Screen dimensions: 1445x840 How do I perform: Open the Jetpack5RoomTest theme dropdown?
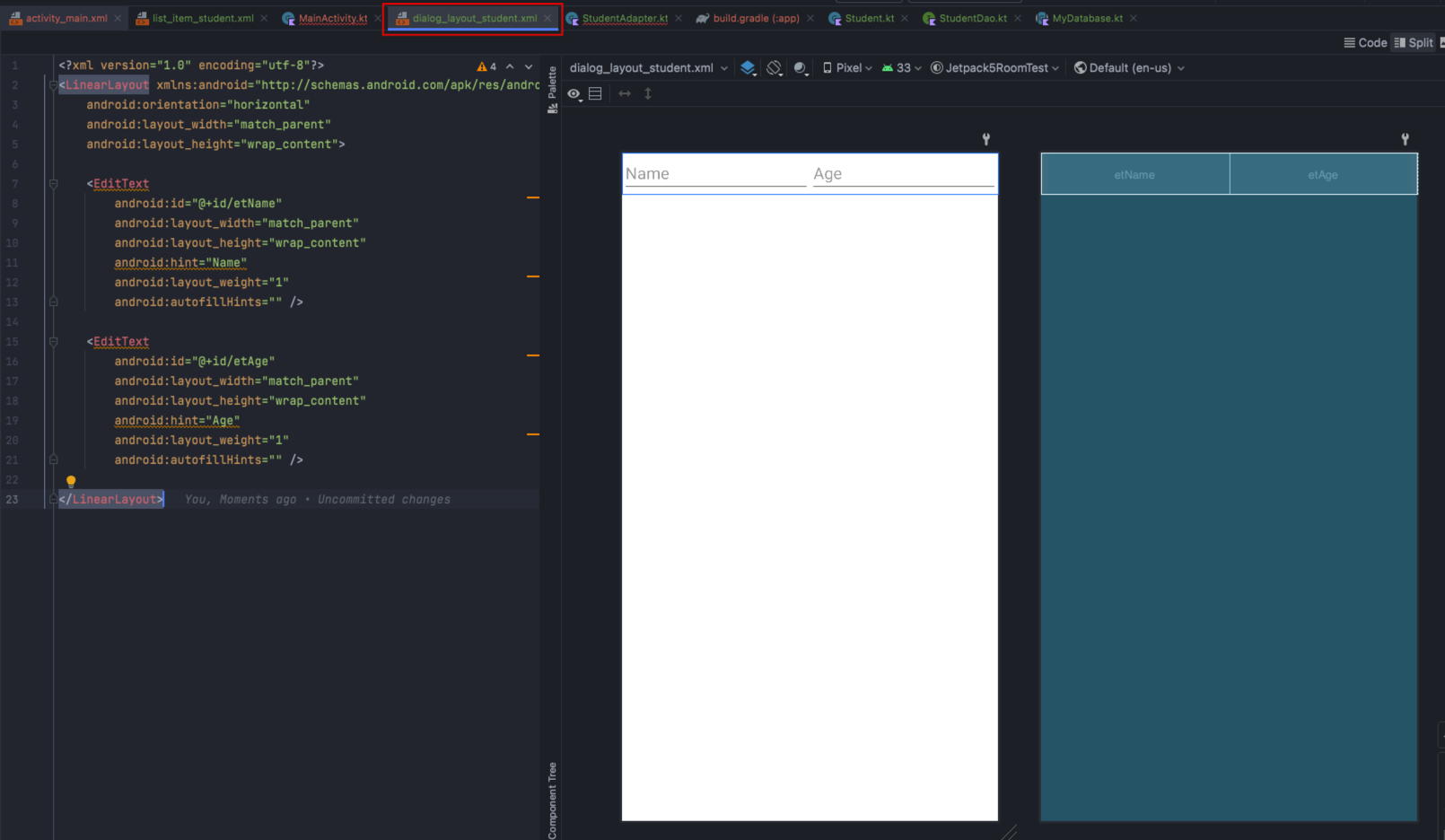(994, 68)
